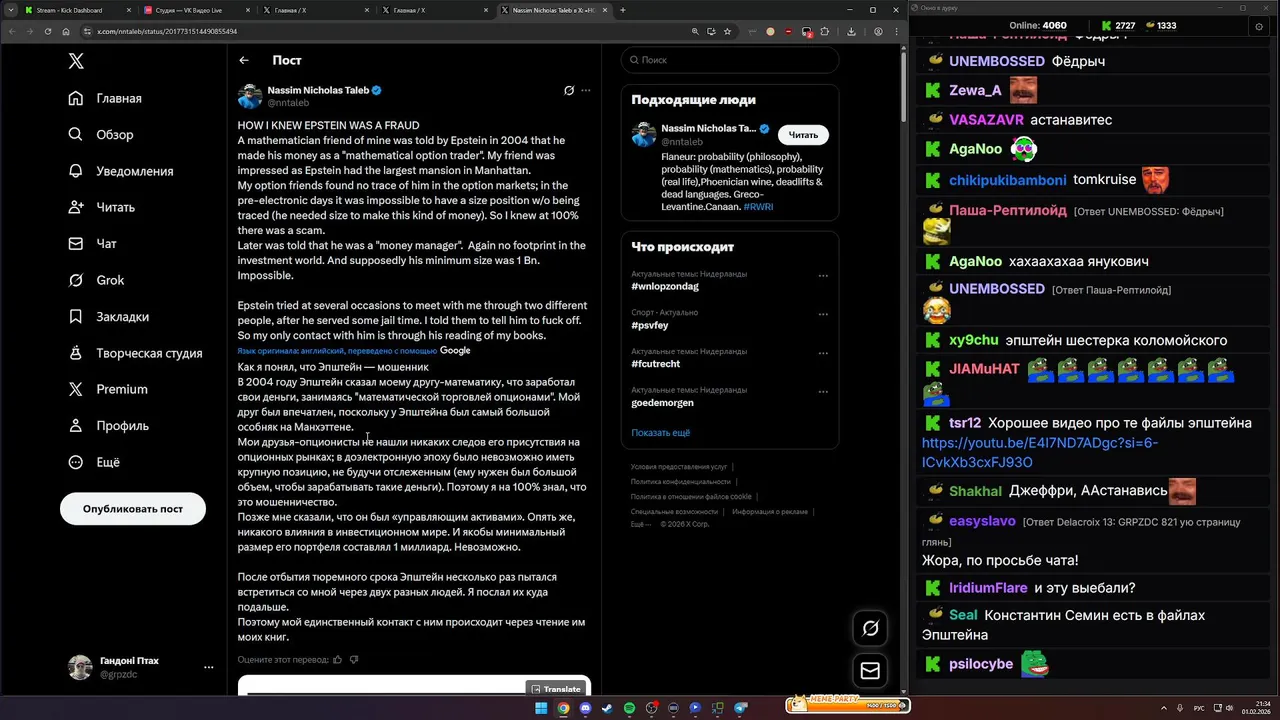The height and width of the screenshot is (720, 1280).
Task: Open Читать in the X sidebar
Action: pos(102,207)
